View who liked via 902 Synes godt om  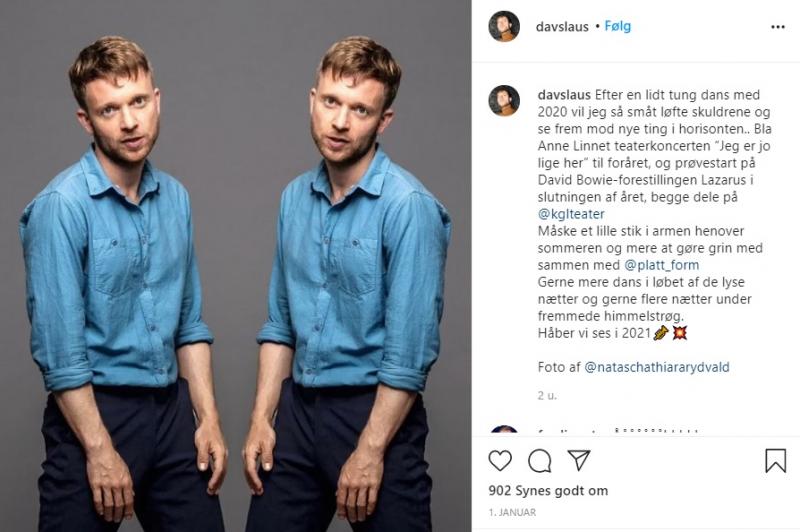(548, 491)
